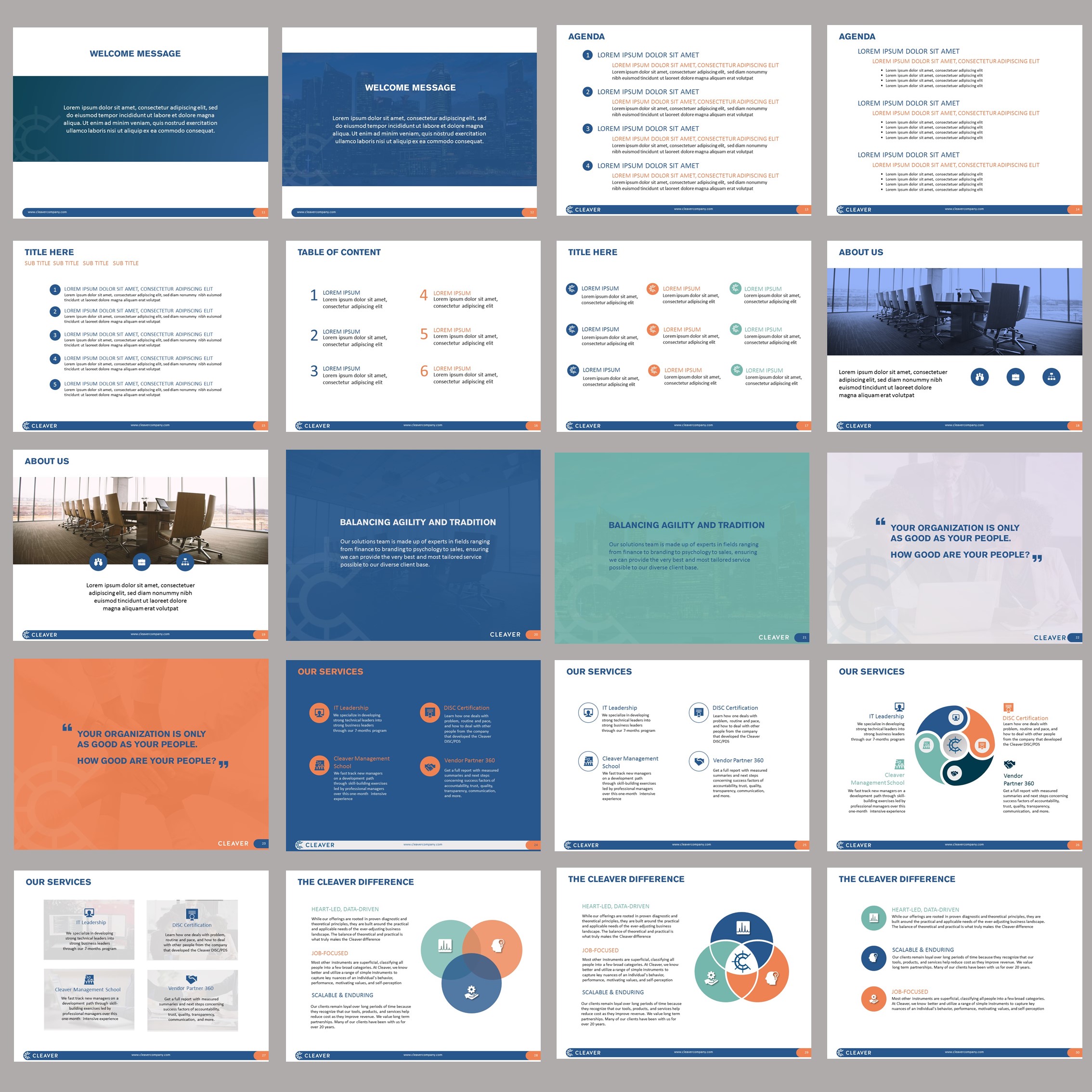Viewport: 1092px width, 1092px height.
Task: Click the orange gear-in-hand circle beside Job-Focused
Action: (873, 999)
